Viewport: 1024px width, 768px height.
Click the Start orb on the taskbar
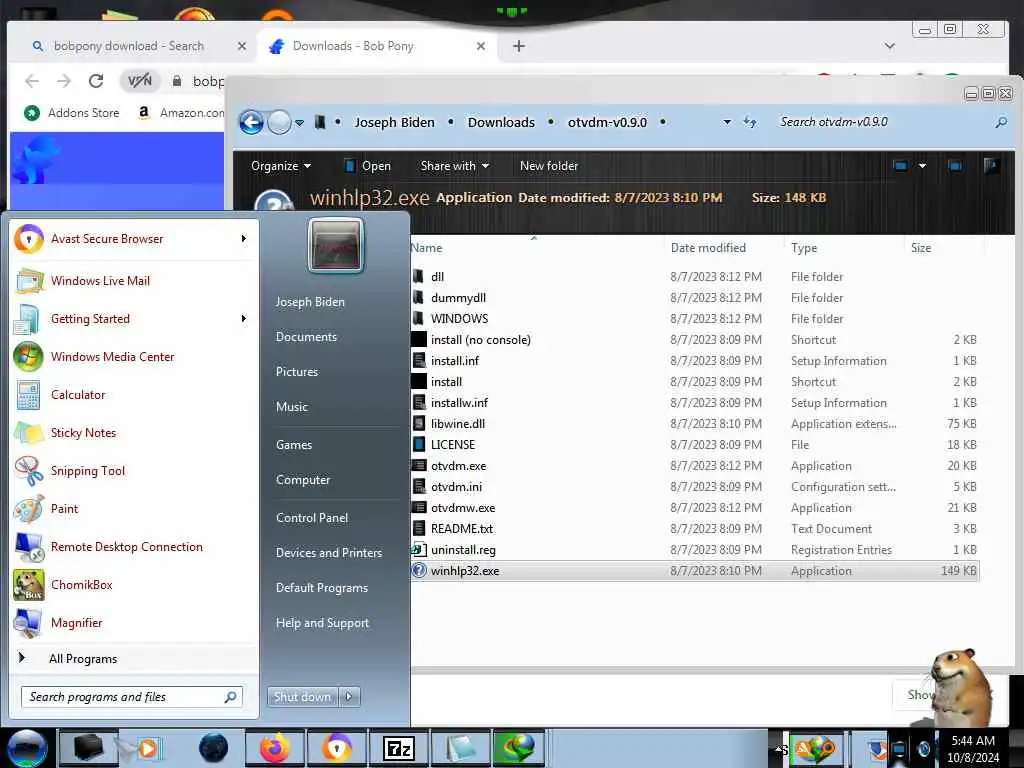coord(27,748)
